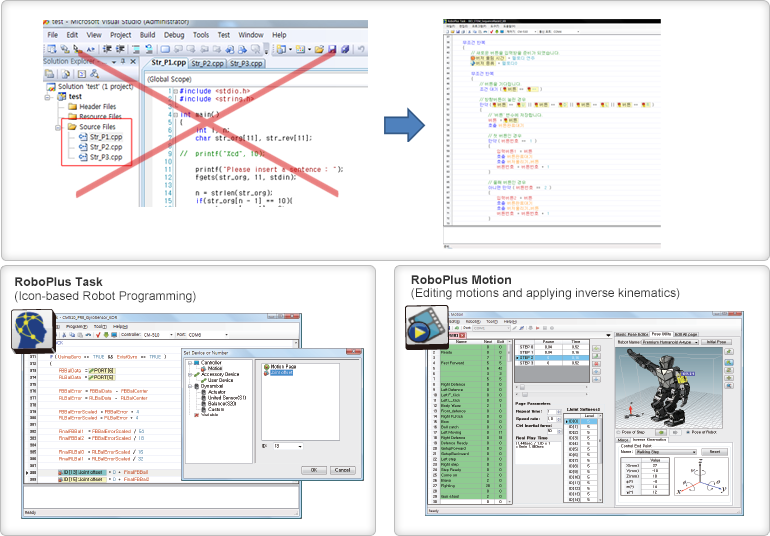Click the red check icon in RoboPlus Task
Viewport: 770px width, 536px height.
[98, 335]
